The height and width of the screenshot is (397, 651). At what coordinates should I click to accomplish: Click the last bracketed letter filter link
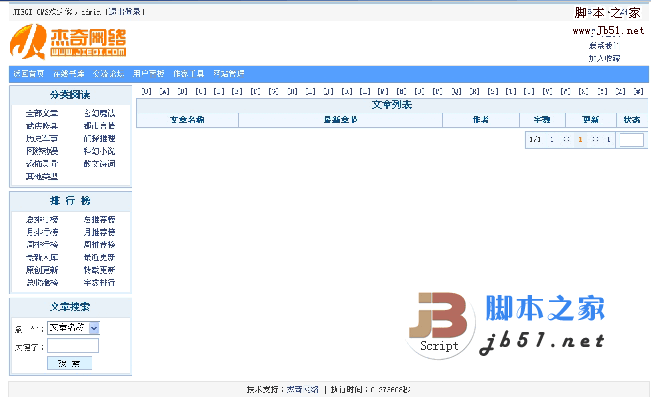(x=639, y=91)
